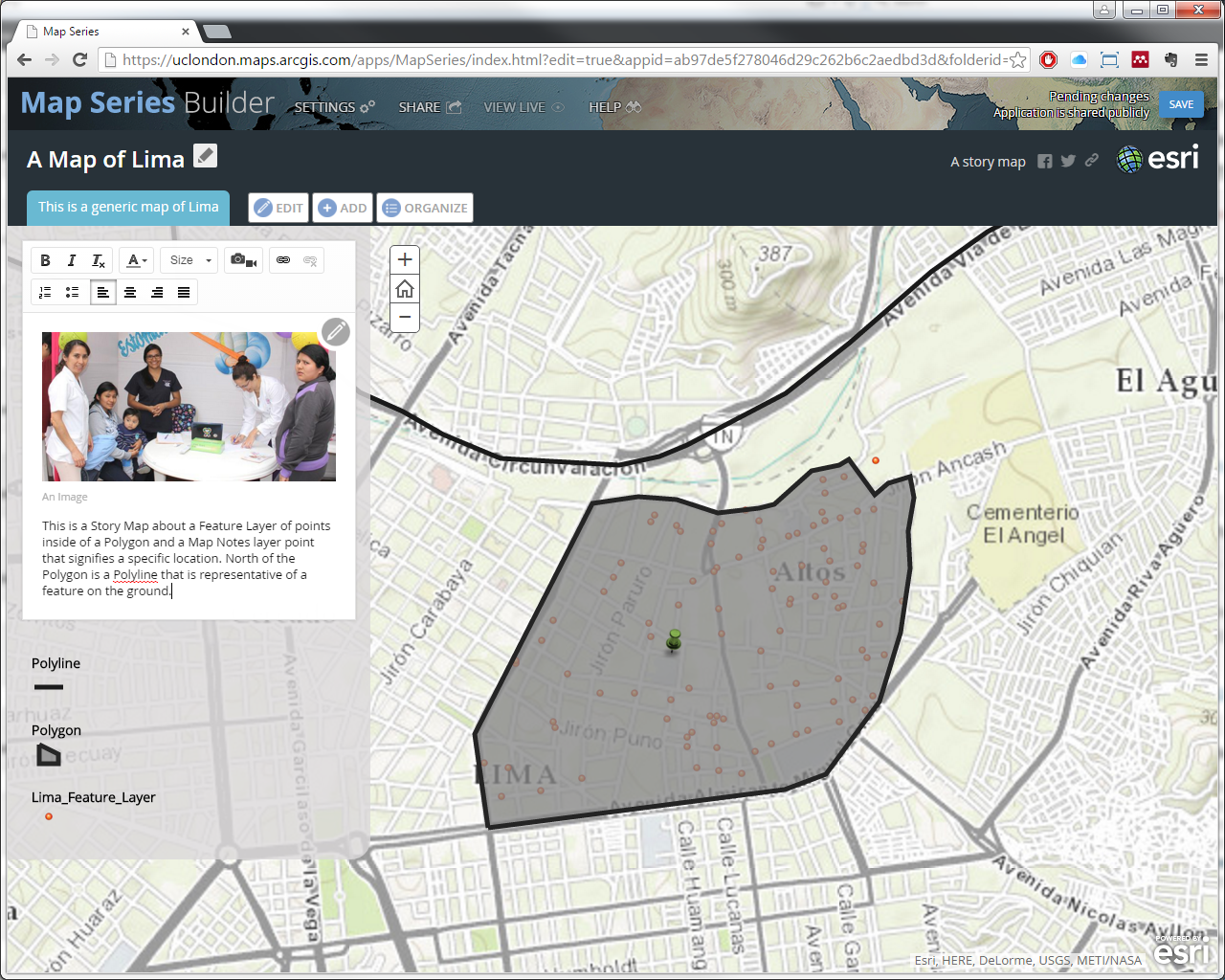Open the Chrome menu button
This screenshot has height=980, width=1225.
pos(1201,59)
